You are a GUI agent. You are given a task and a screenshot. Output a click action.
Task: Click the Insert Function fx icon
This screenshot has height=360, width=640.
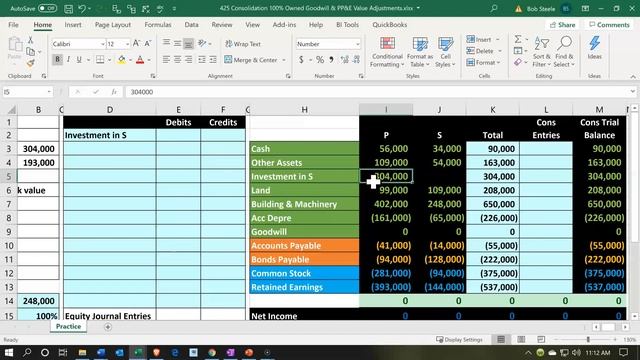point(114,92)
